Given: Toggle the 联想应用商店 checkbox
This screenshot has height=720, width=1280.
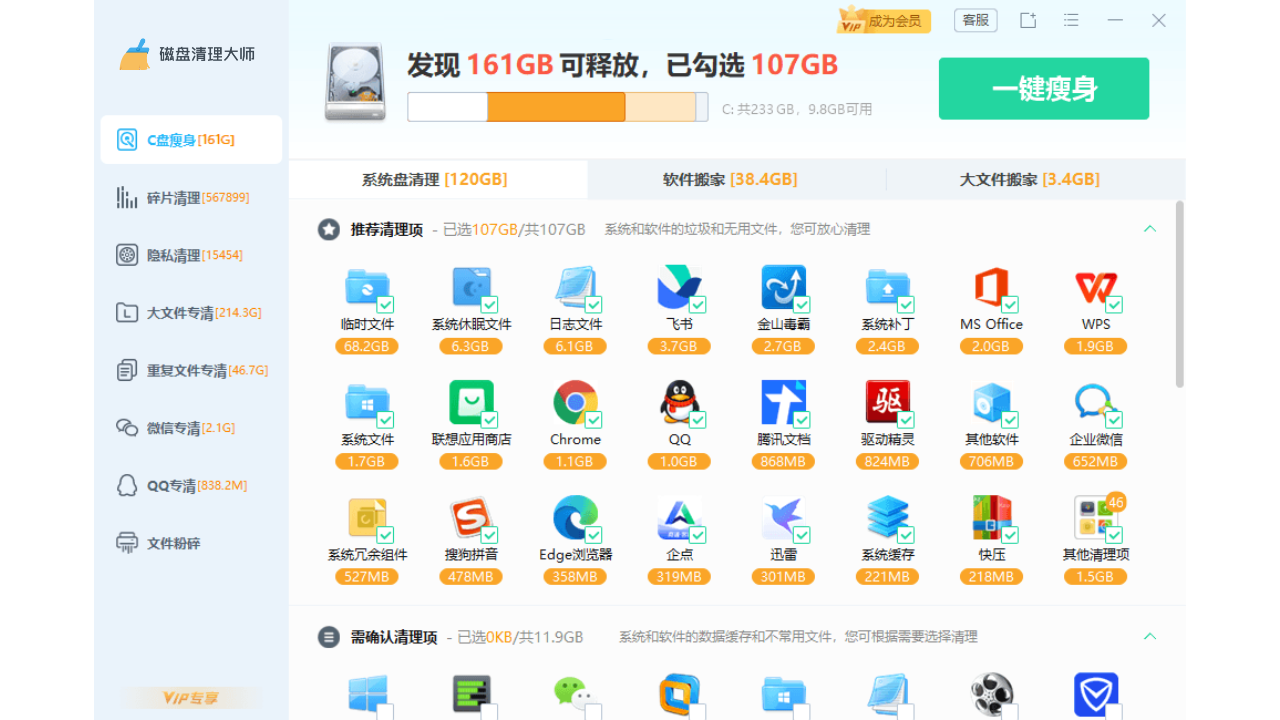Looking at the screenshot, I should click(489, 420).
